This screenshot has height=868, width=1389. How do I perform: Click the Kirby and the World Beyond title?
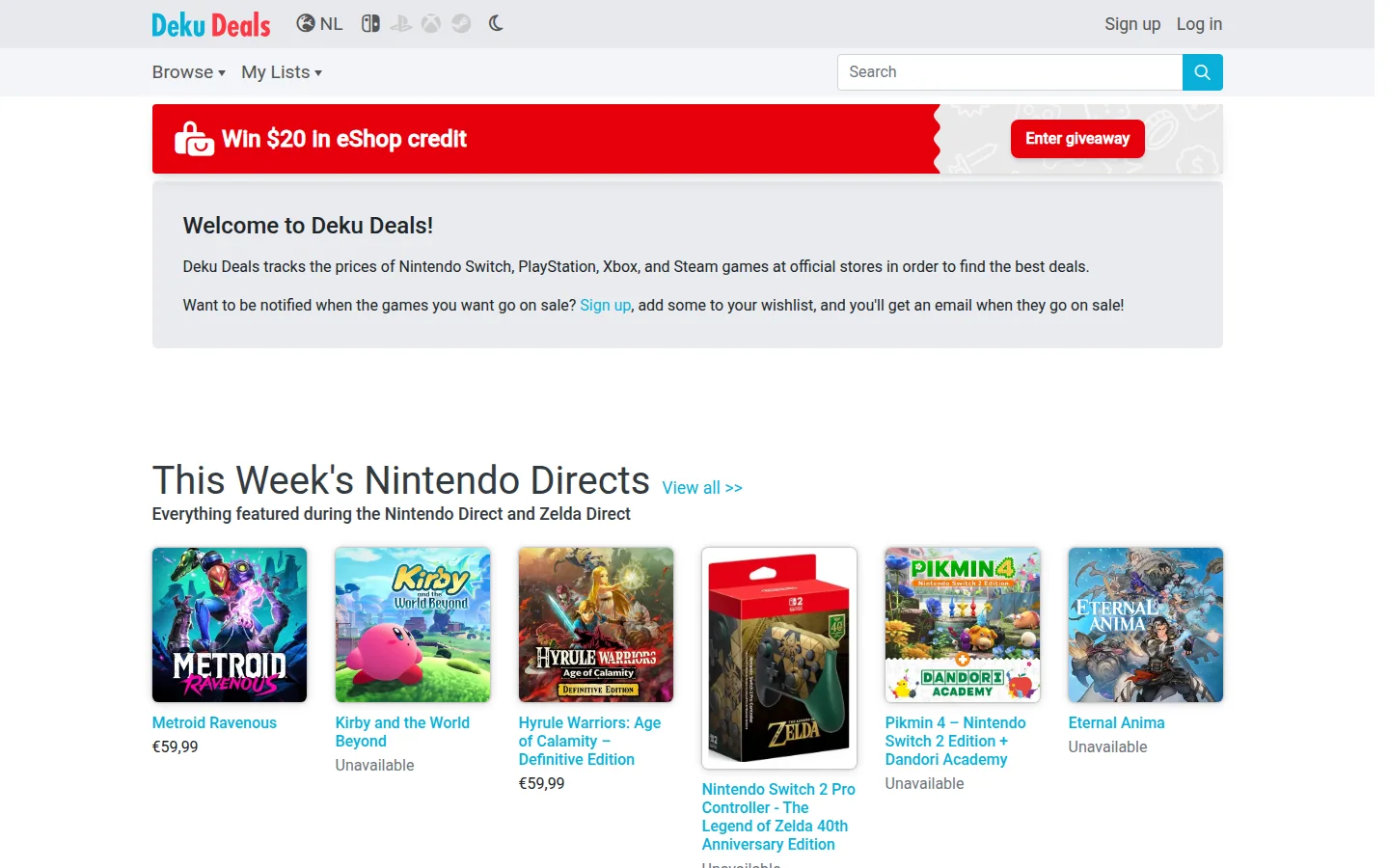[402, 732]
